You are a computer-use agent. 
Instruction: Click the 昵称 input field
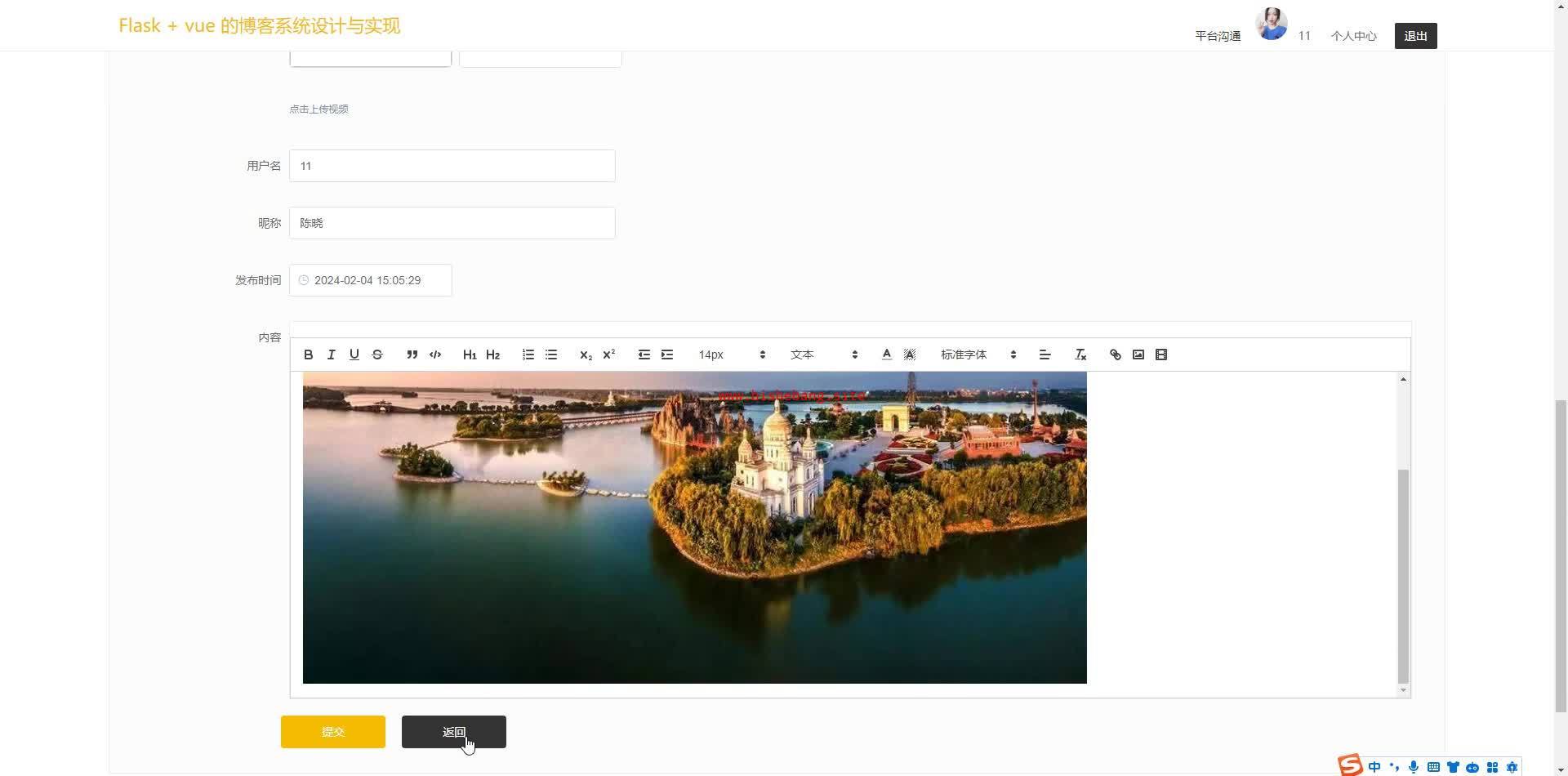tap(452, 223)
